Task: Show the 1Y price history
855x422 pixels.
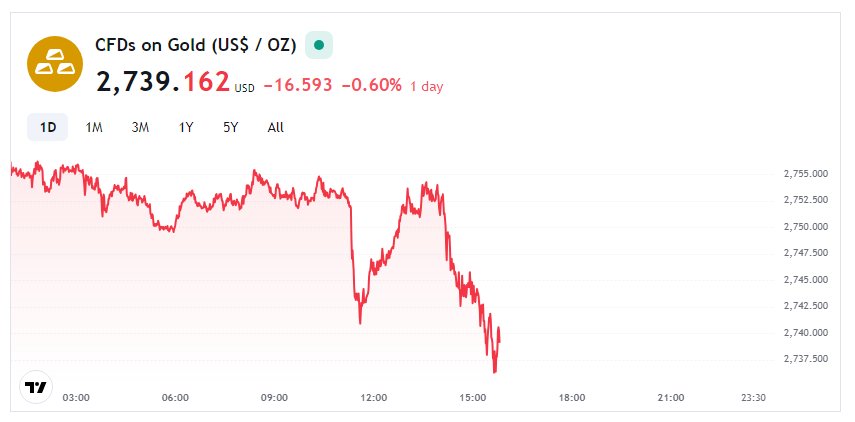Action: point(186,127)
